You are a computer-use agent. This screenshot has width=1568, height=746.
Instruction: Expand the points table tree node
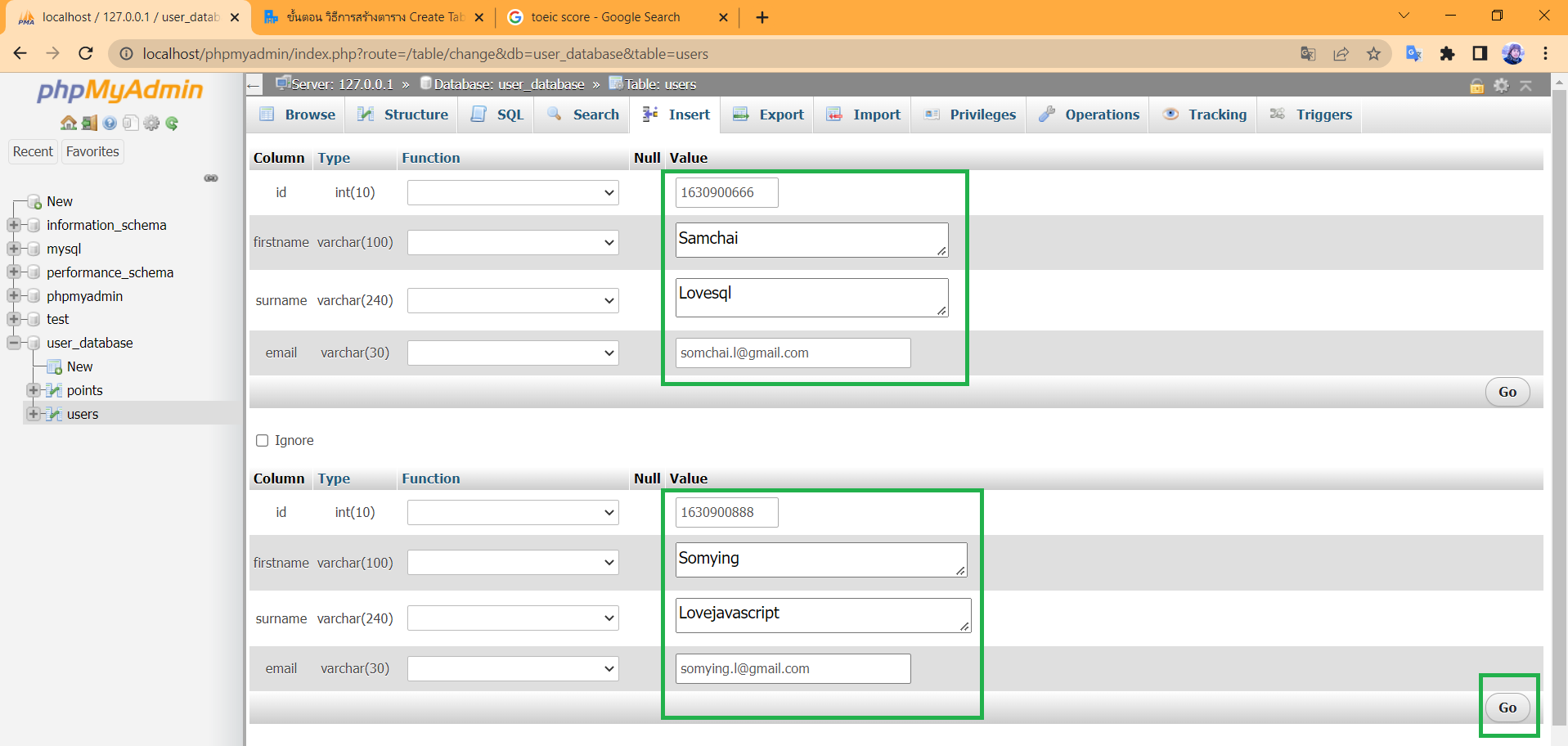[34, 391]
